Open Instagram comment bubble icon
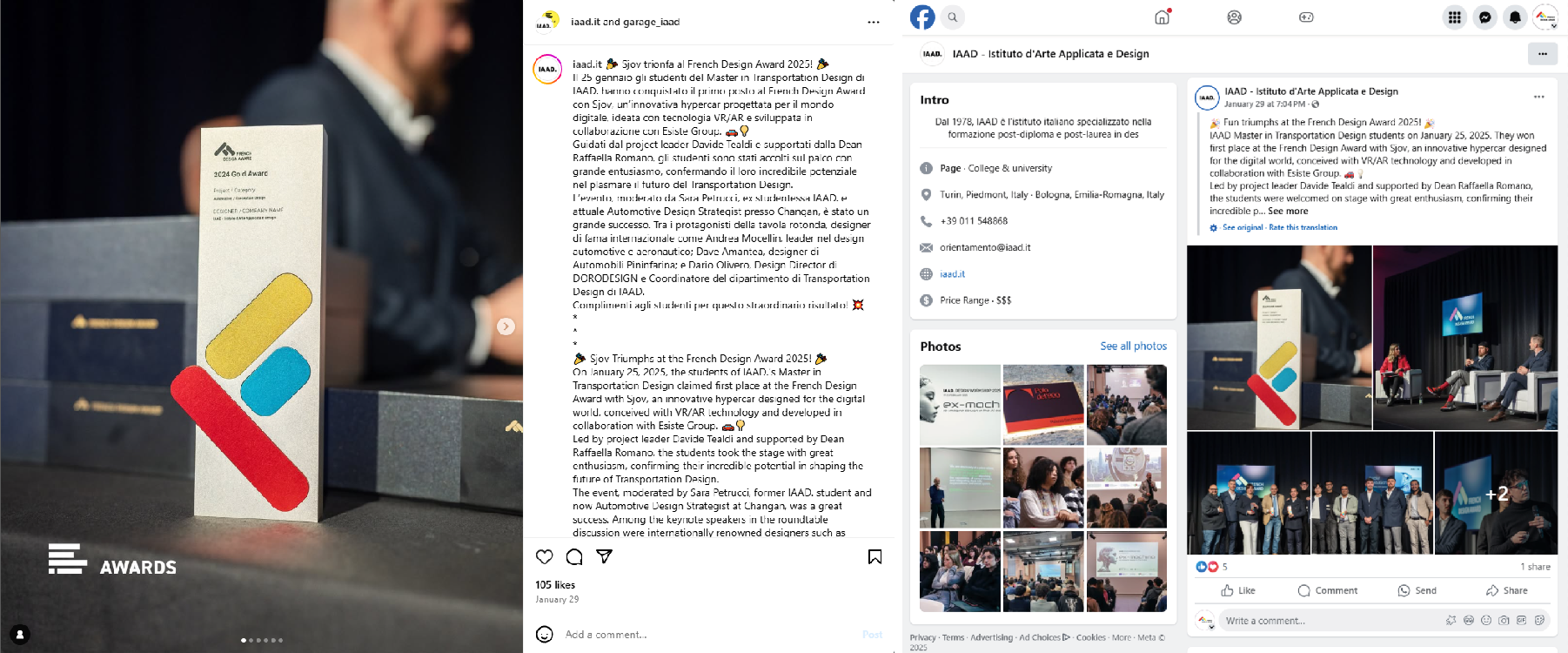This screenshot has height=653, width=1568. (574, 556)
